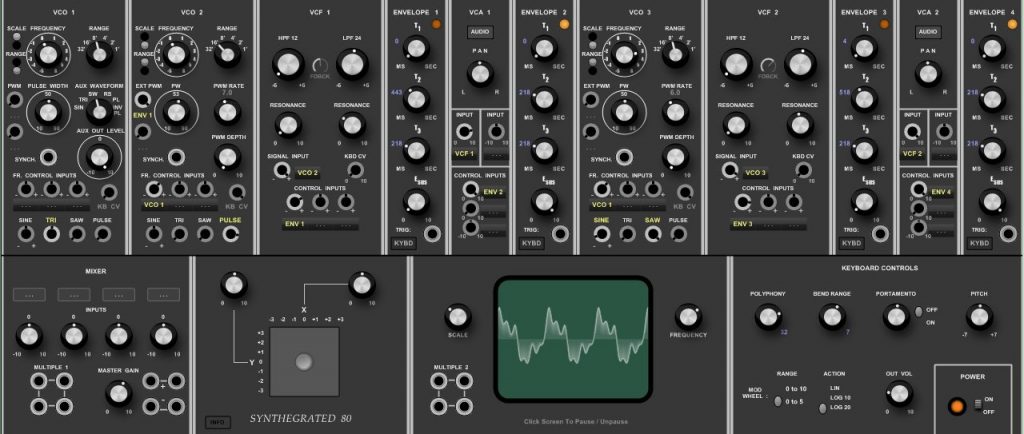Screen dimensions: 1024x434
Task: Click the Envelope 2 TRIG jack
Action: click(560, 233)
